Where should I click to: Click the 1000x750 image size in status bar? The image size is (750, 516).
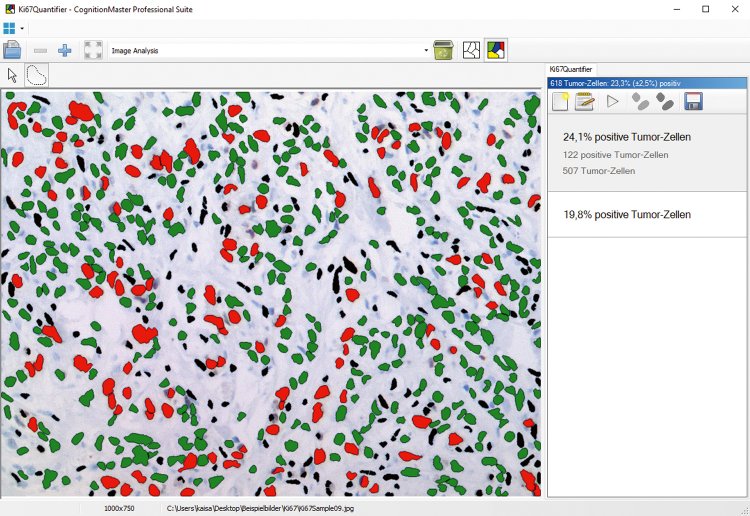[x=119, y=508]
